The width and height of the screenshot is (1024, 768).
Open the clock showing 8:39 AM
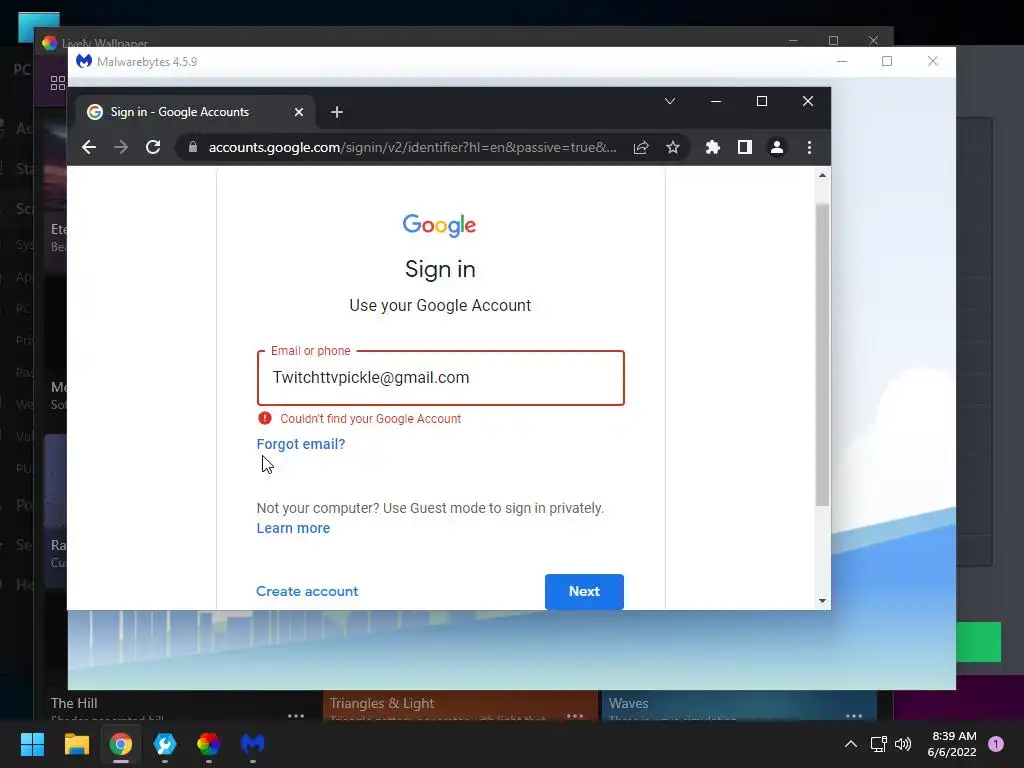952,744
